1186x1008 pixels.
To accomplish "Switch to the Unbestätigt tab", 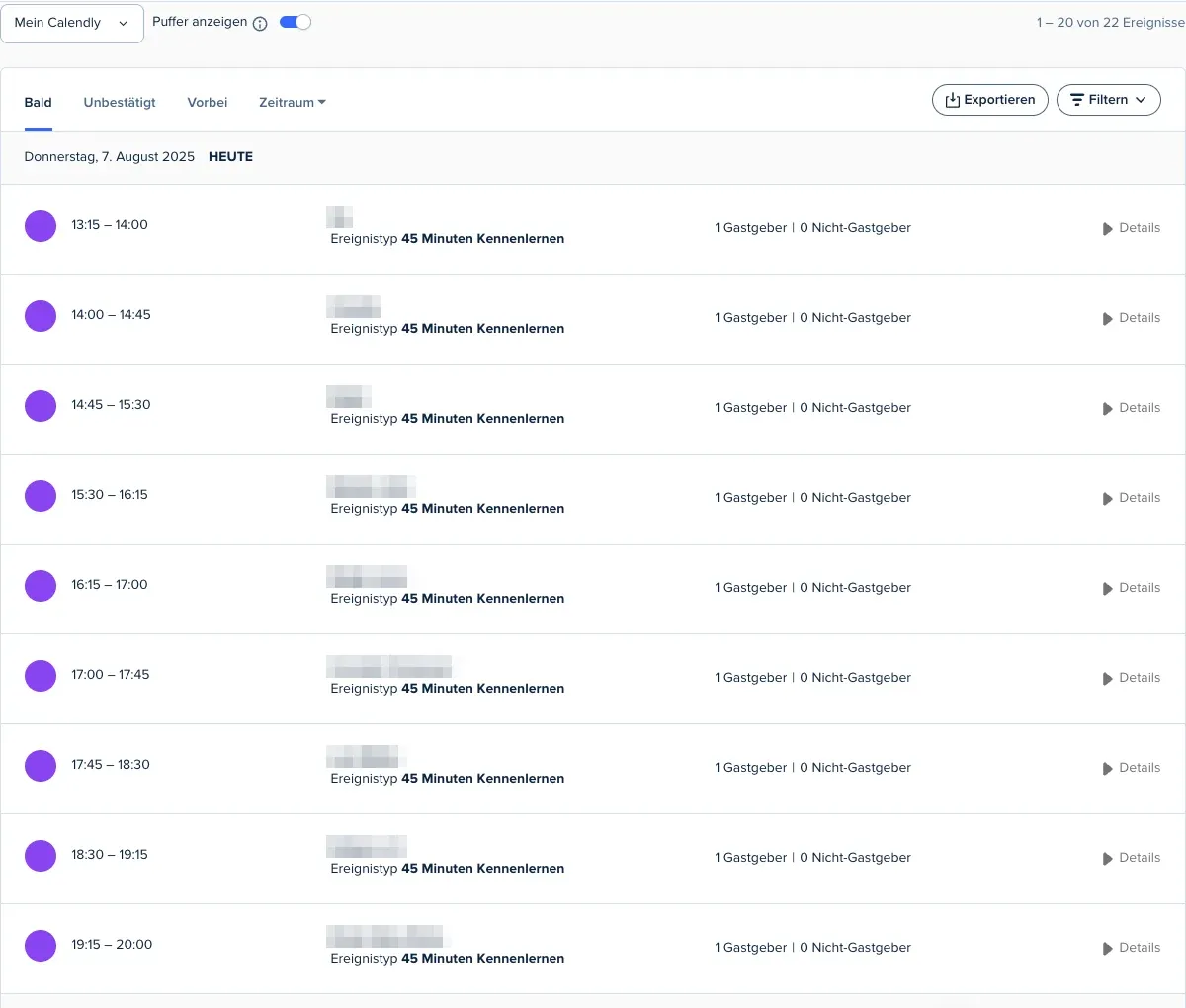I will click(120, 102).
